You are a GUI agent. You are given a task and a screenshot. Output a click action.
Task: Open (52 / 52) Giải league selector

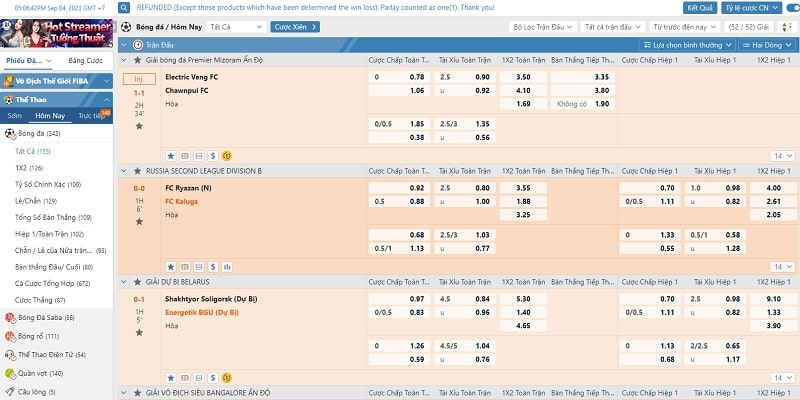(749, 27)
